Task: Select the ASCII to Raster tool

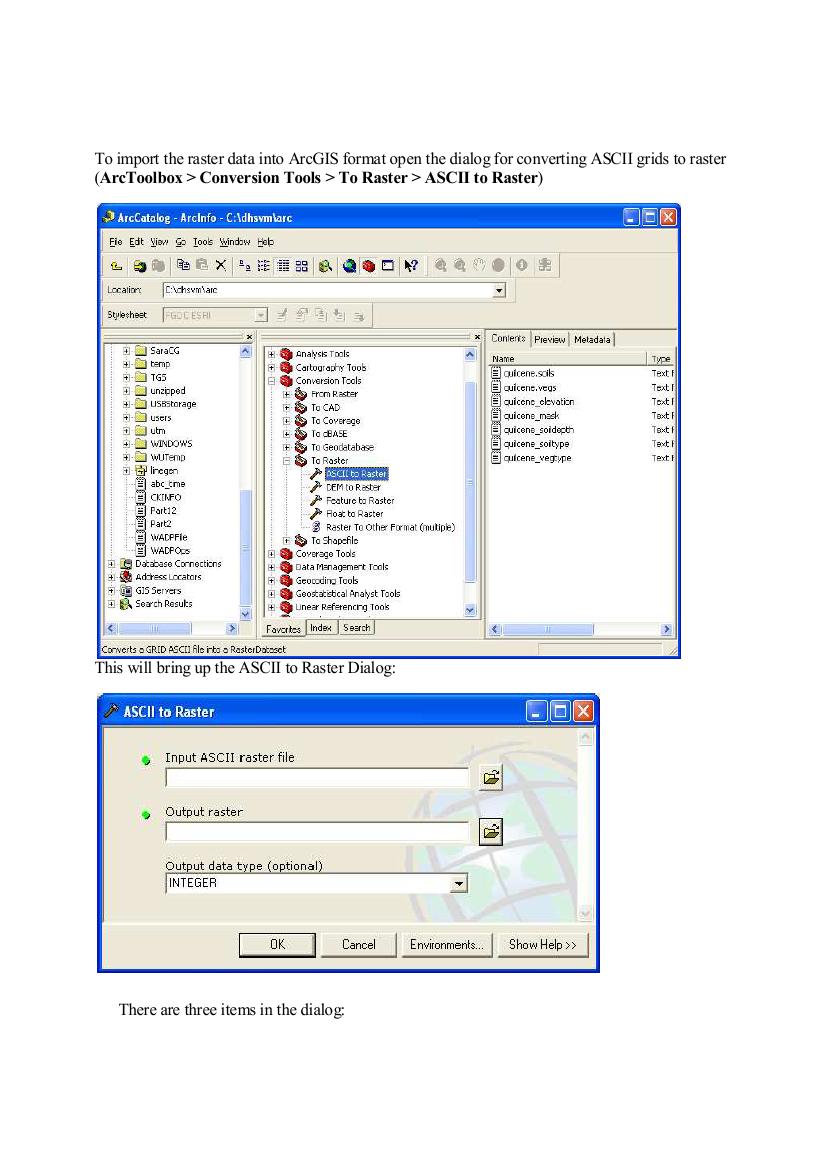Action: tap(357, 473)
